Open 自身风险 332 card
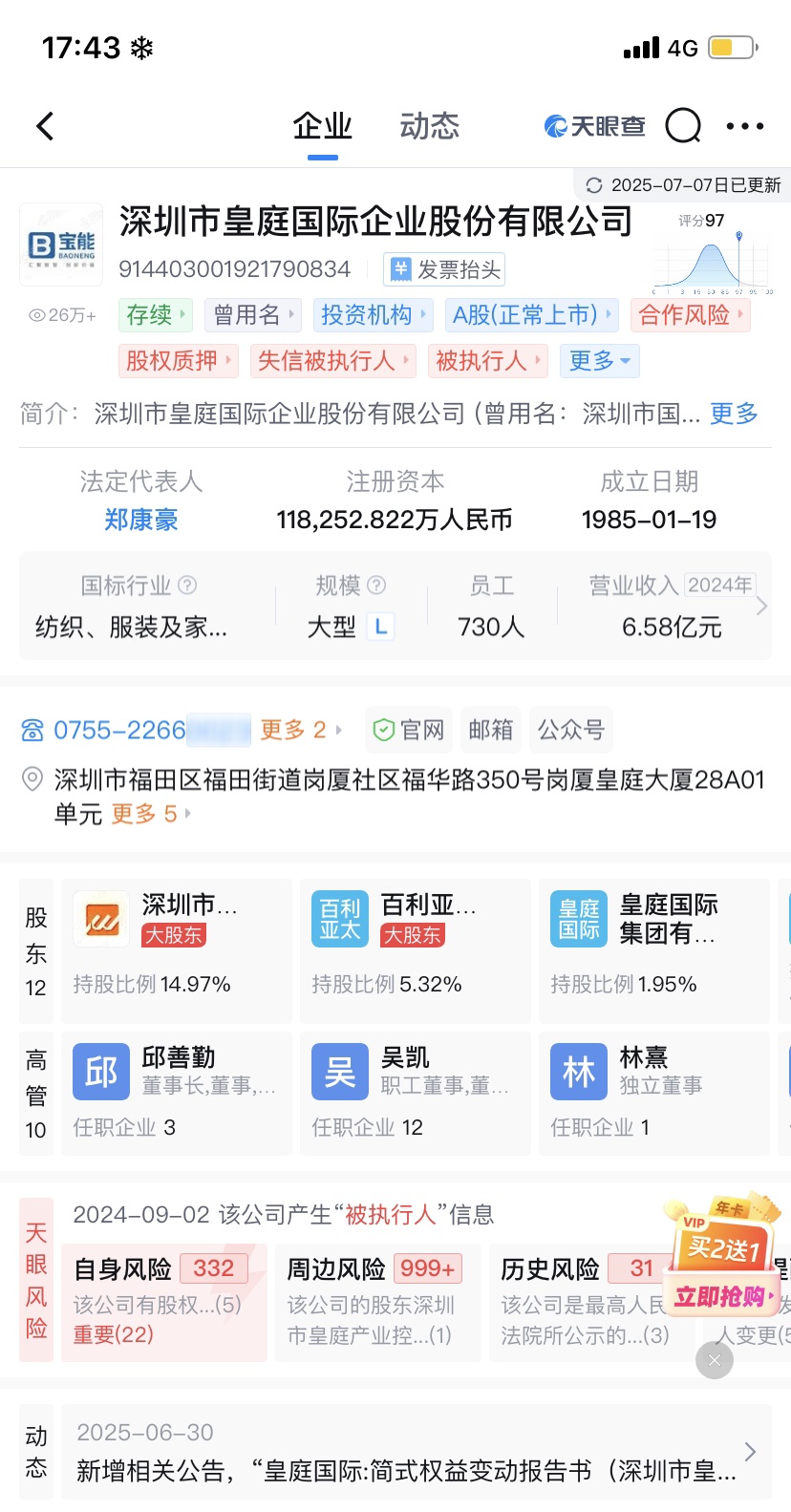 coord(164,1303)
